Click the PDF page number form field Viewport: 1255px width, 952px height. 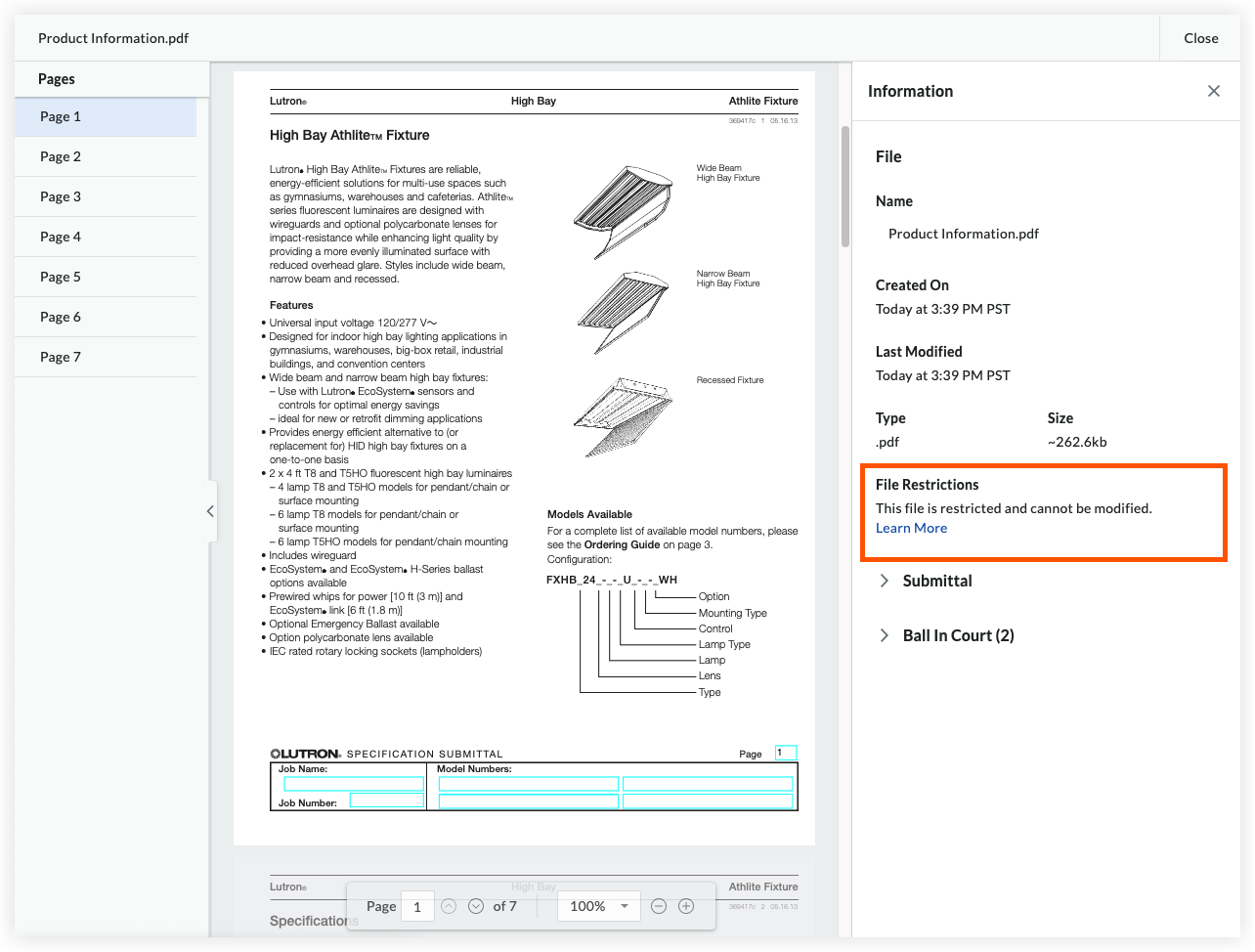(x=786, y=753)
